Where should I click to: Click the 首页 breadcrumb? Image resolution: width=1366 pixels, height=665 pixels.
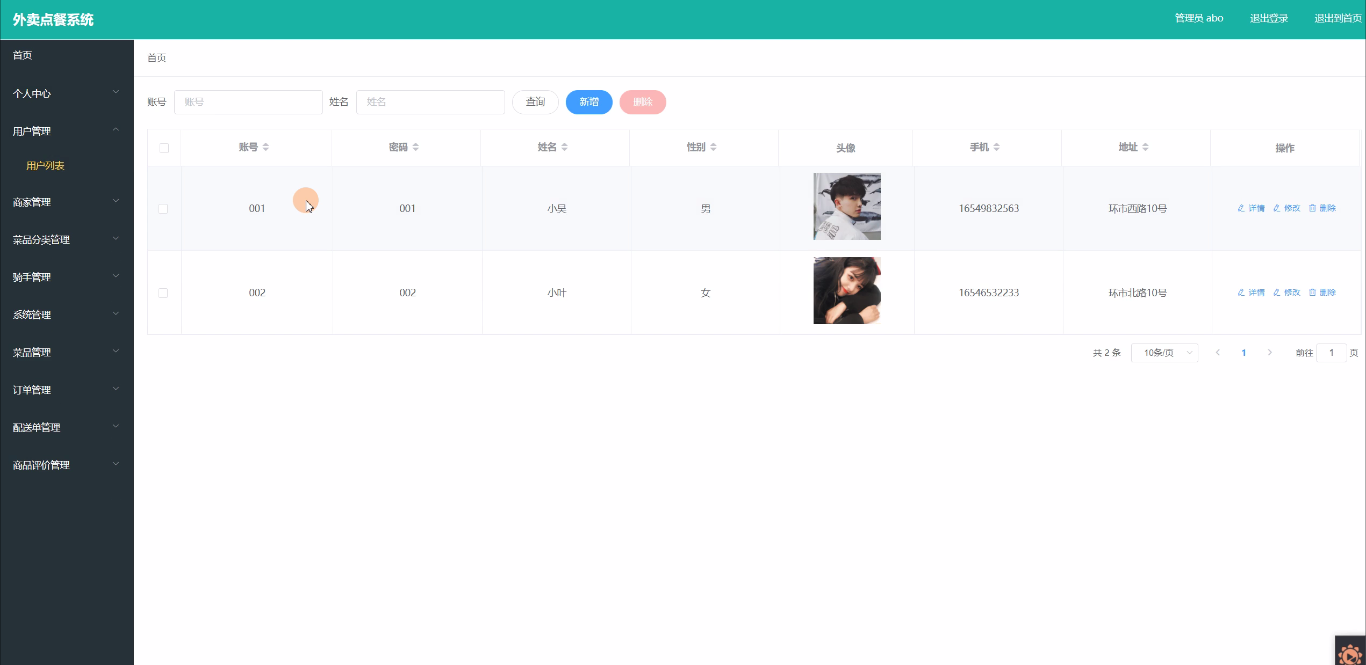pos(157,58)
